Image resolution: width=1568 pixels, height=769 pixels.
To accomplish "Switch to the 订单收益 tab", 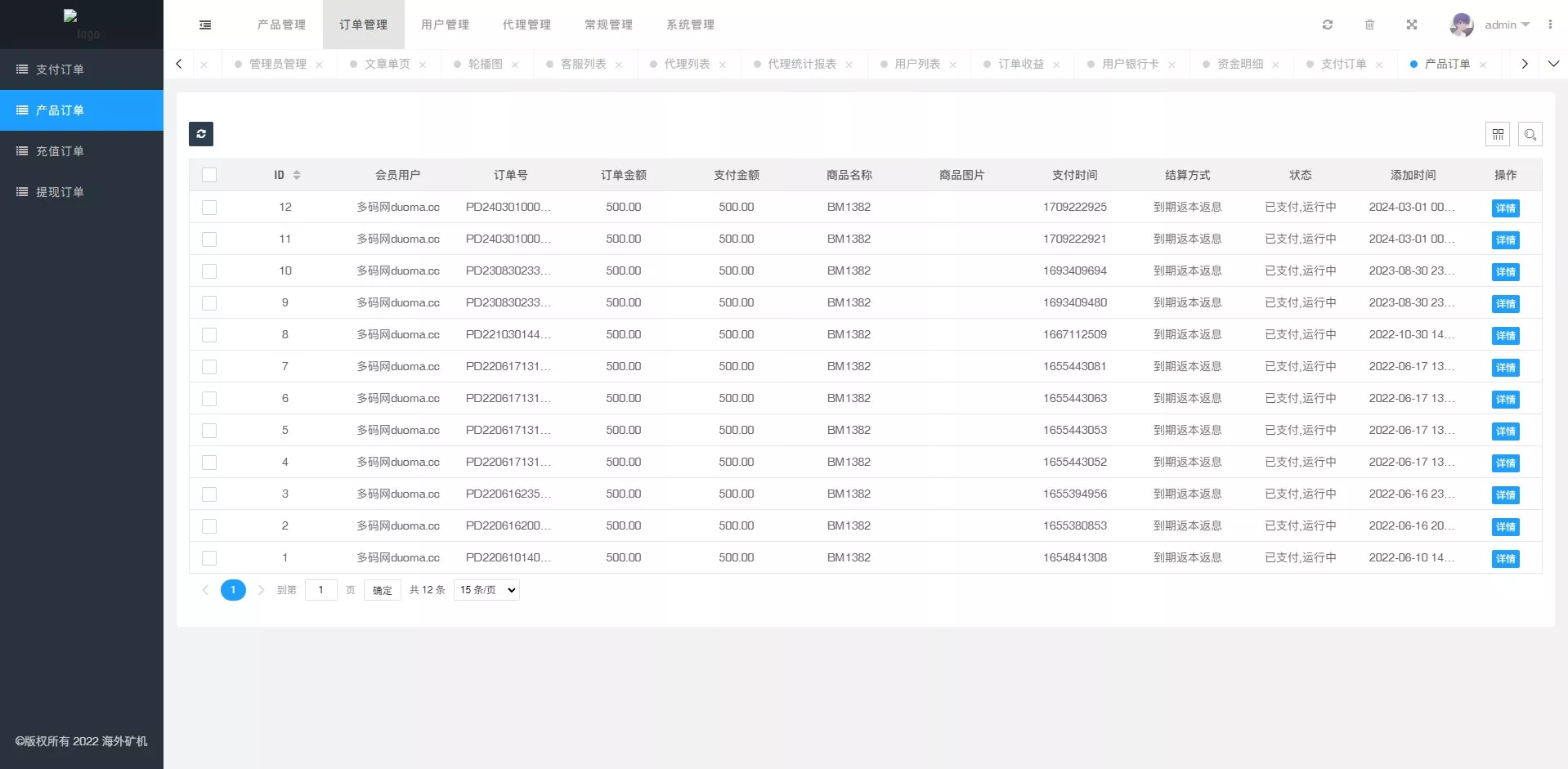I will tap(1020, 64).
